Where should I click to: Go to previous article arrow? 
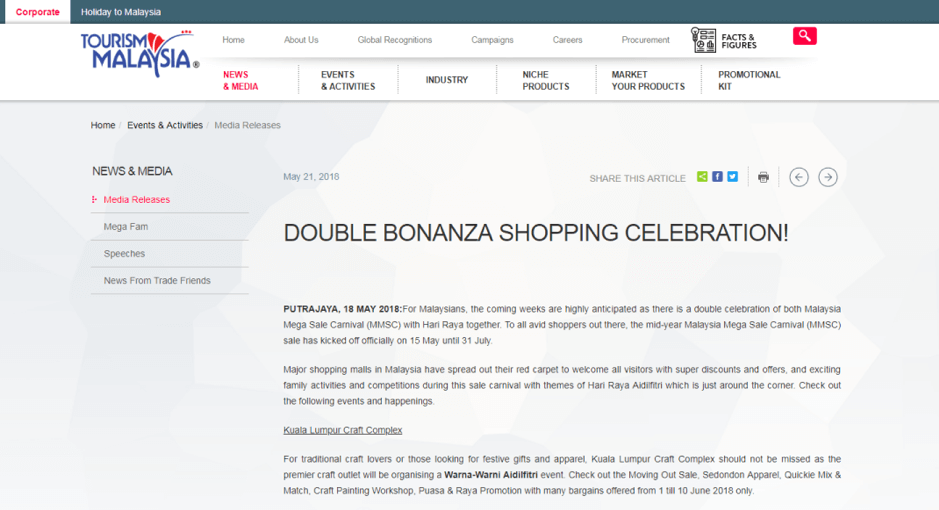(798, 177)
